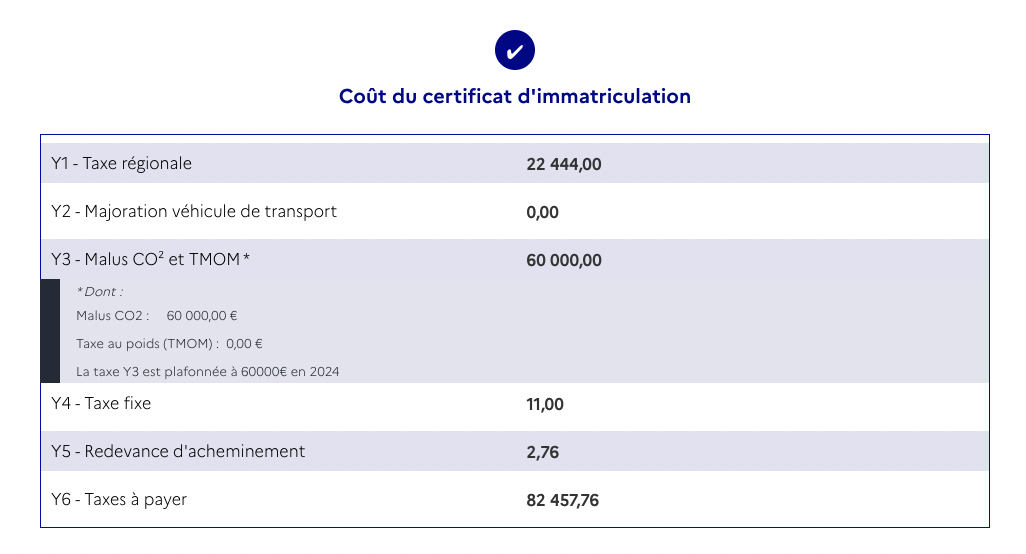Click the fixed tax value 11,00
Screen dimensions: 1026x554
pyautogui.click(x=545, y=405)
